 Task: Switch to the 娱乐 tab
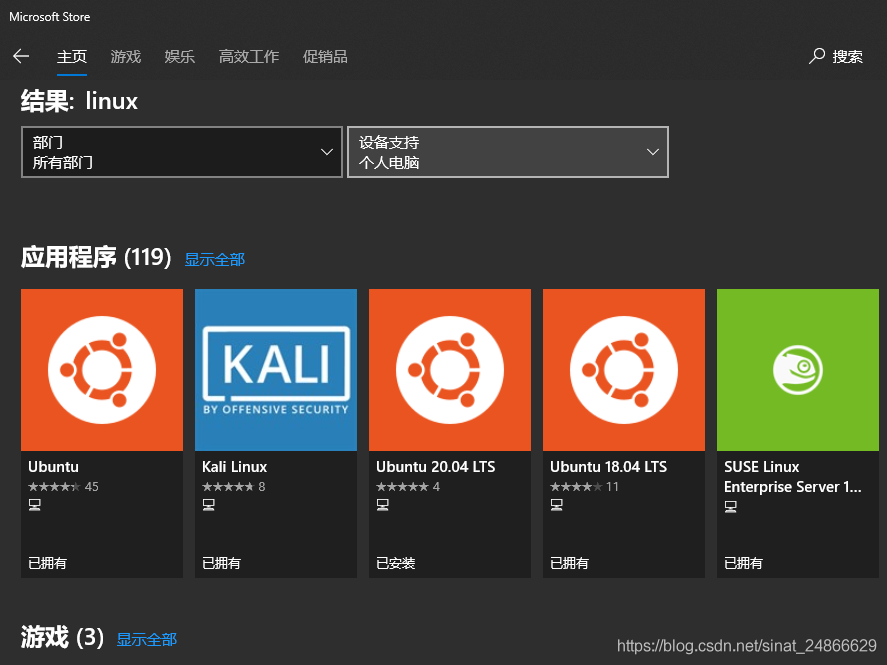pyautogui.click(x=179, y=57)
